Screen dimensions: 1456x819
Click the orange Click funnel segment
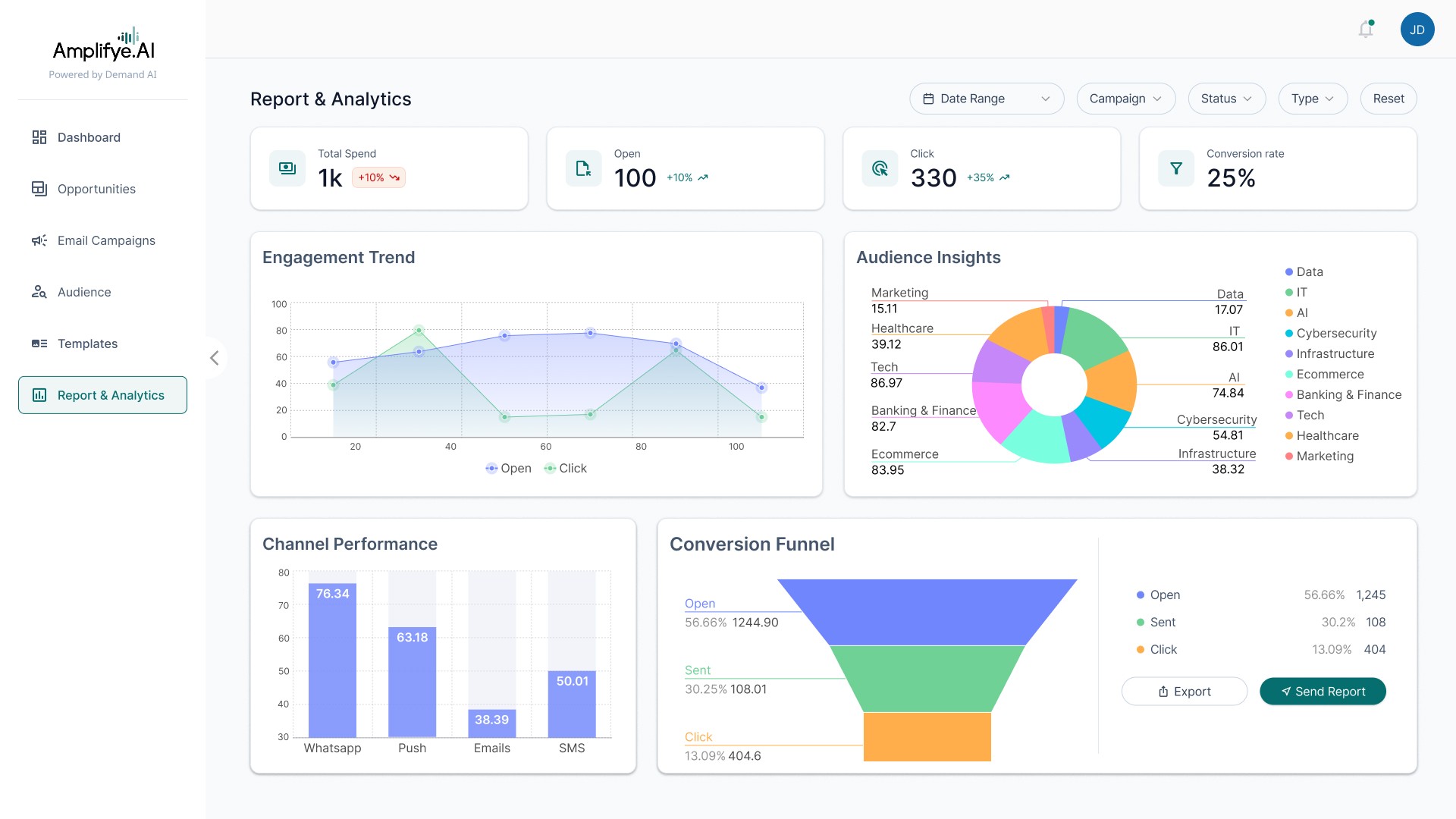[x=927, y=736]
